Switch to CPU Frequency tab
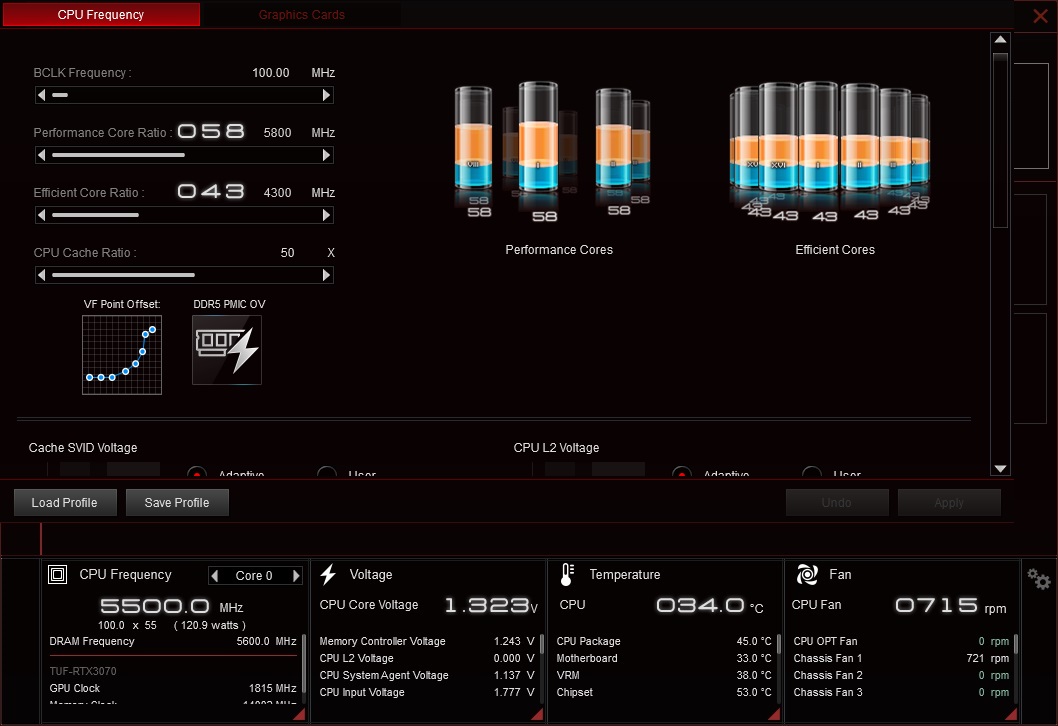Screen dimensions: 1058x726 coord(101,15)
